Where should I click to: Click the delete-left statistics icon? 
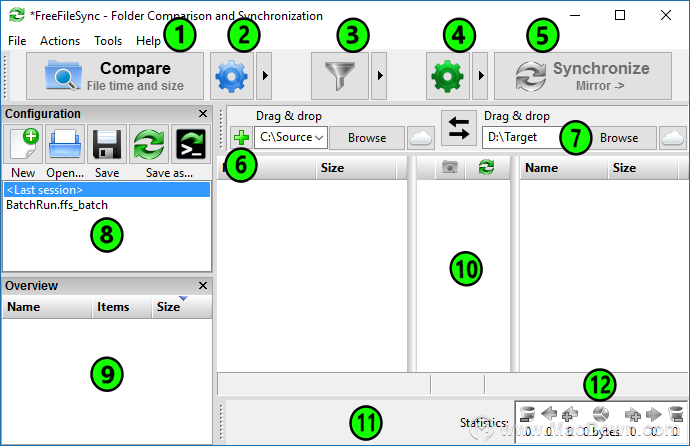[x=527, y=414]
